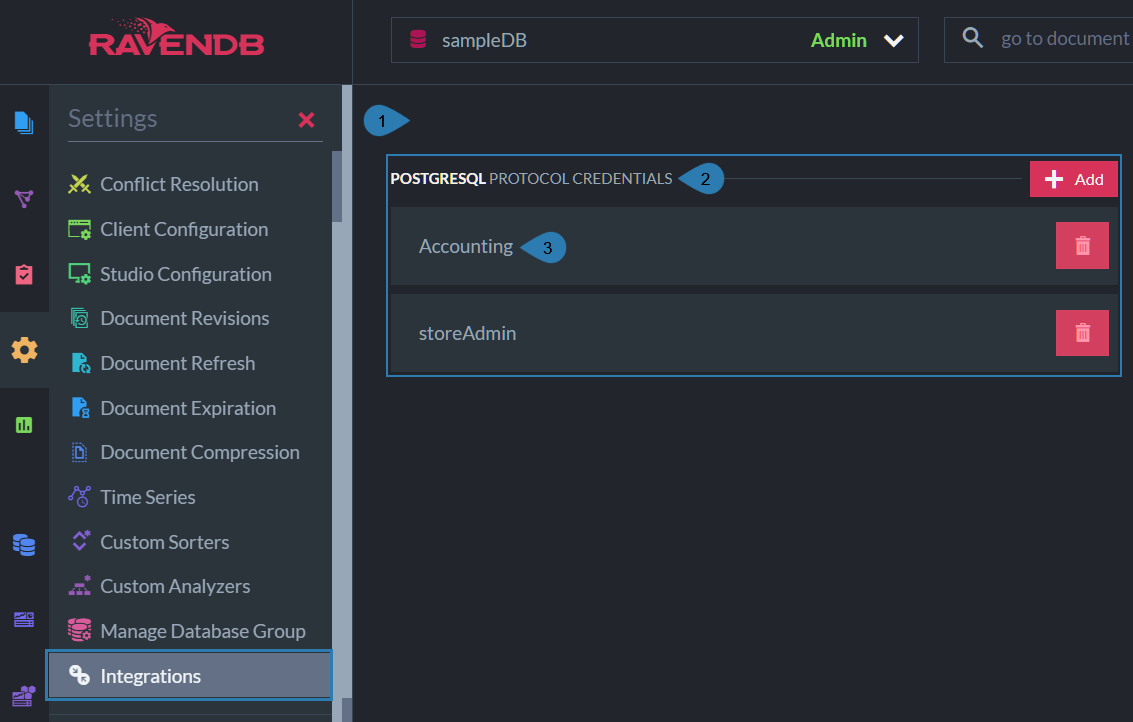Open the Databases stack sidebar icon
Screen dimensions: 1133x722
[24, 545]
